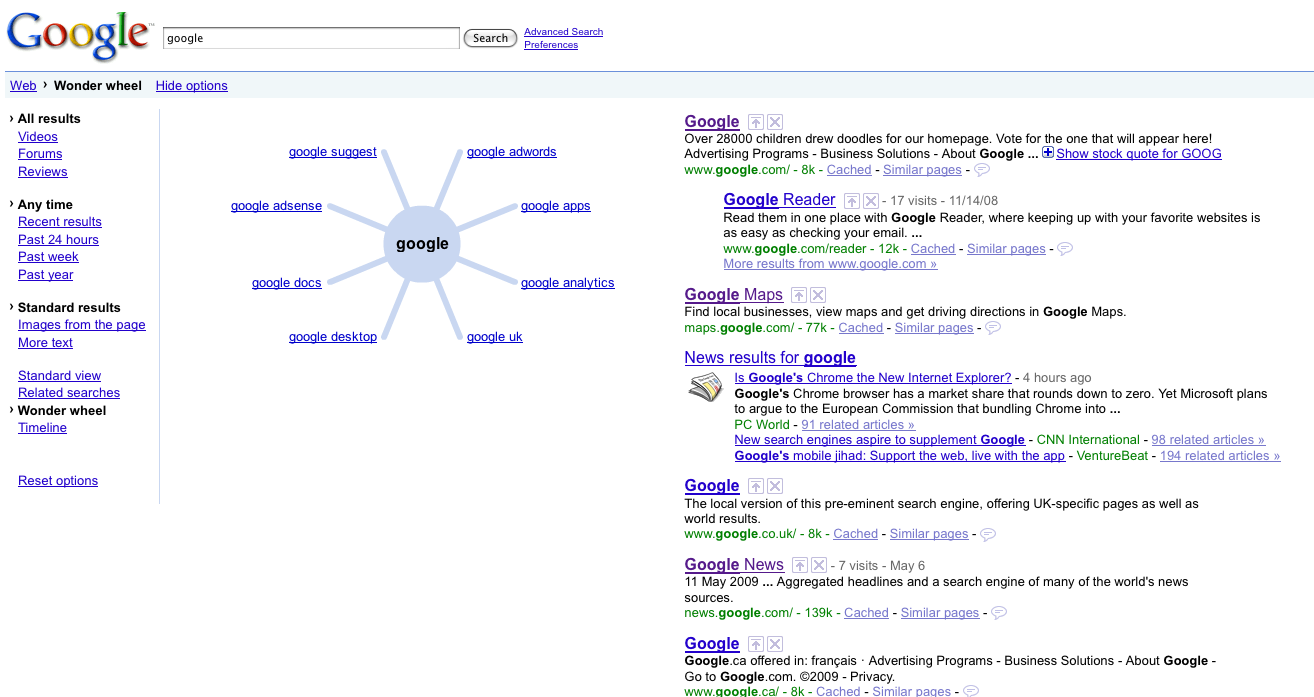Open 'New search engines aspire to supplement Google'

[879, 440]
